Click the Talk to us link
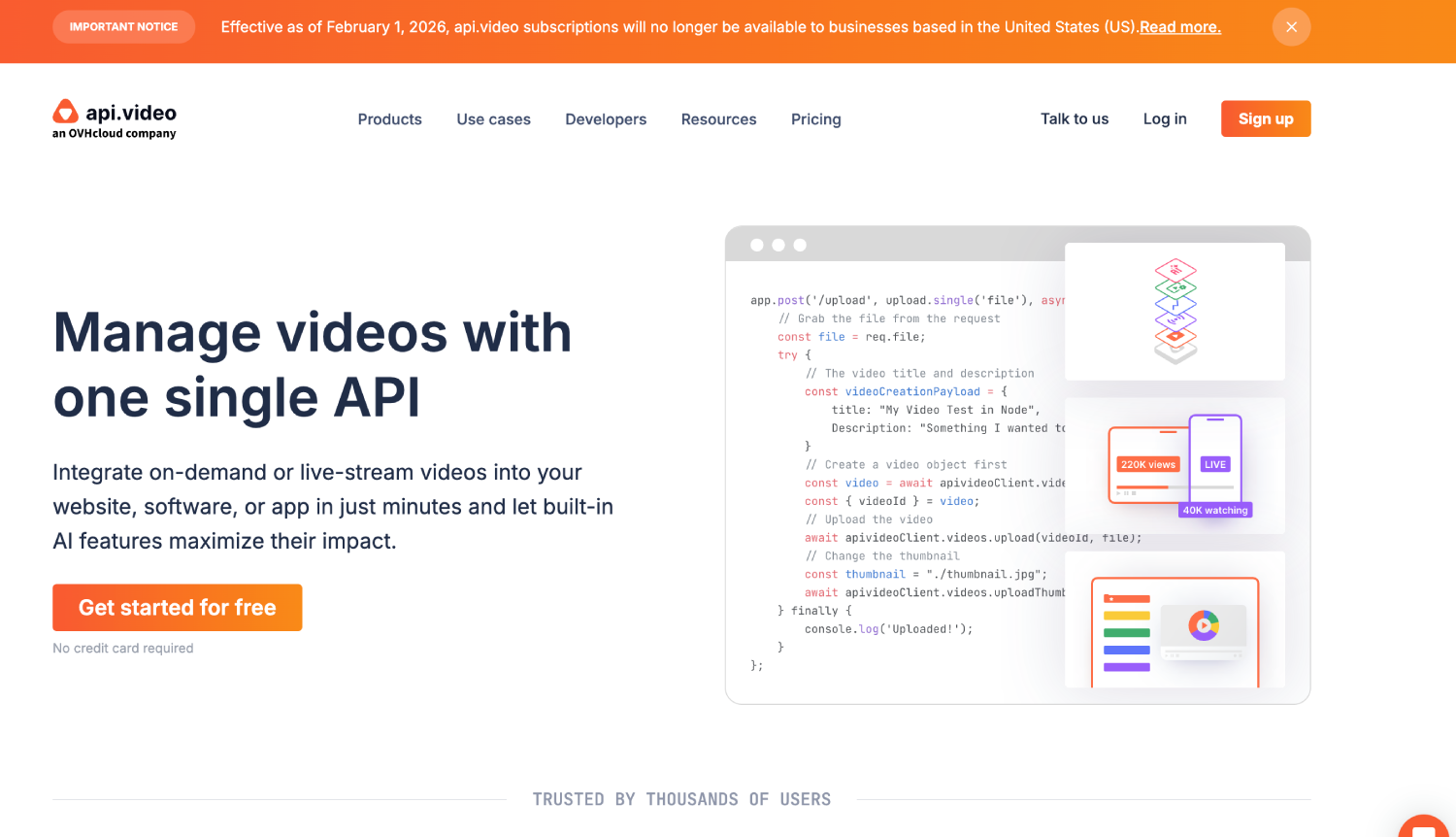 point(1075,118)
